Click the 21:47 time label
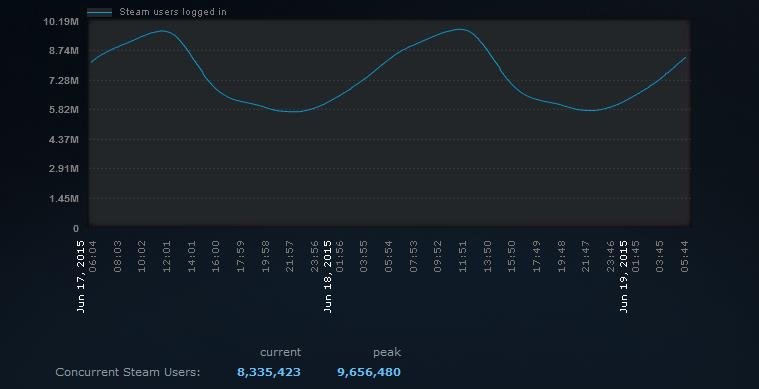Viewport: 759px width, 389px height. point(587,256)
